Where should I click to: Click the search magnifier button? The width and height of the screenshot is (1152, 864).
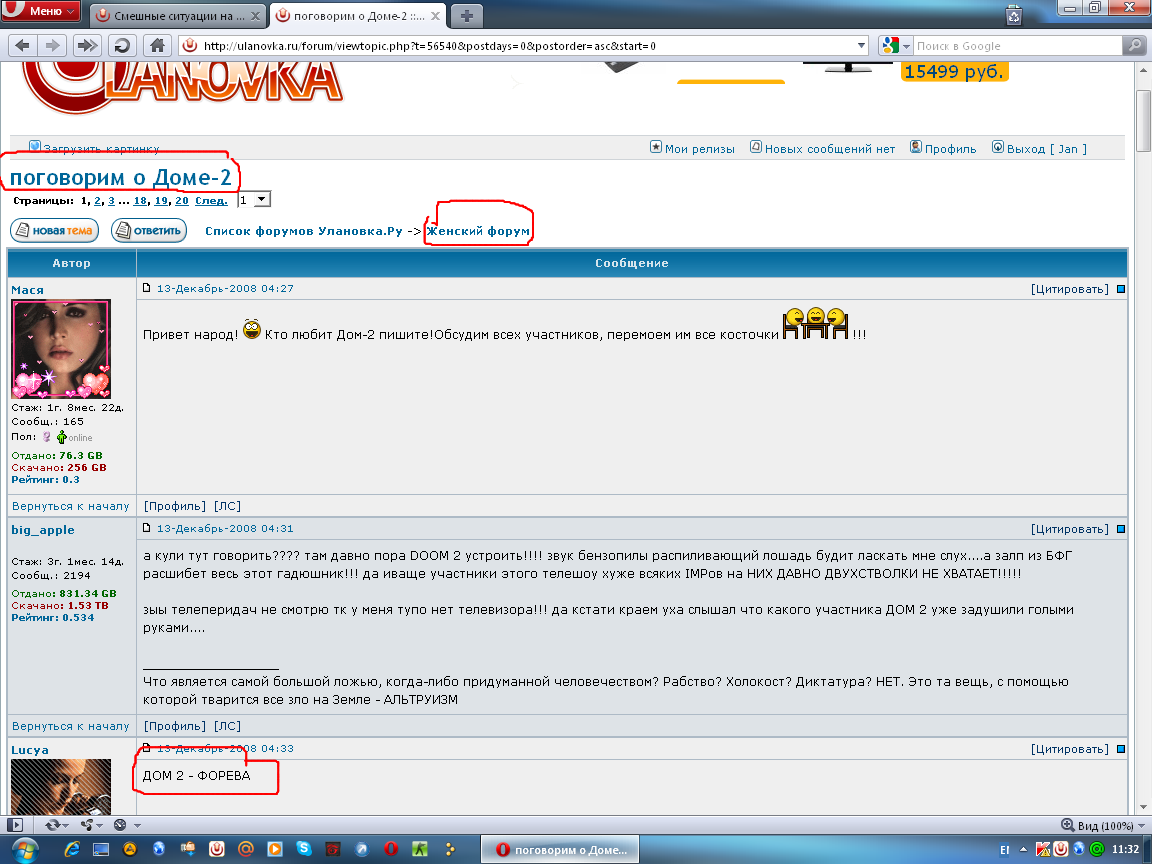(1134, 46)
